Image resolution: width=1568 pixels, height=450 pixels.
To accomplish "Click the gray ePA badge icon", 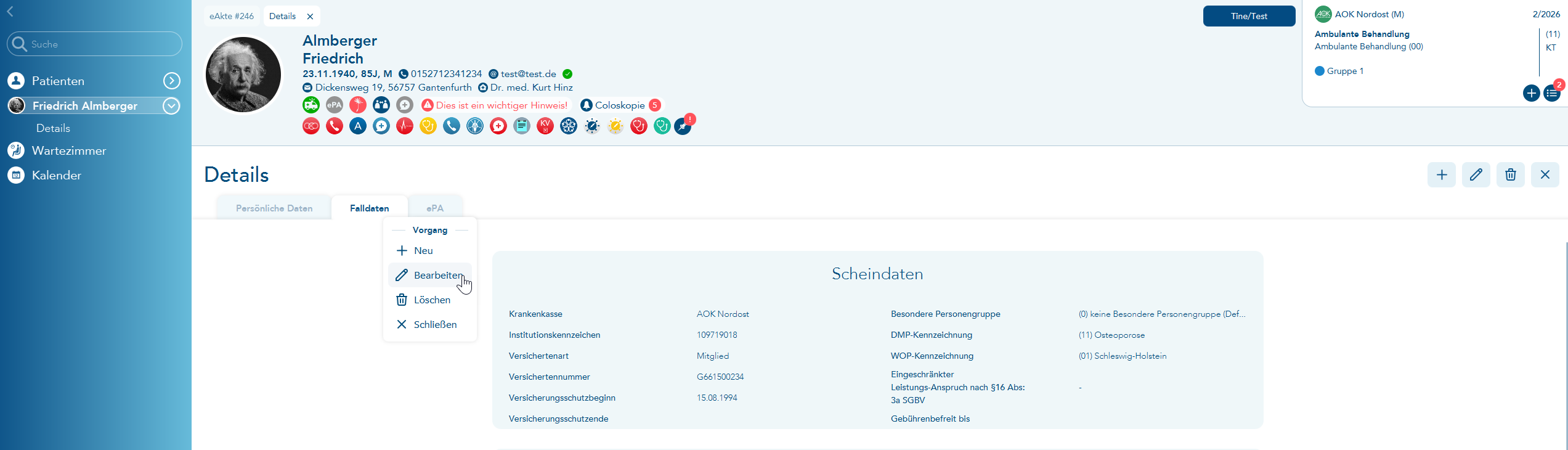I will tap(335, 105).
